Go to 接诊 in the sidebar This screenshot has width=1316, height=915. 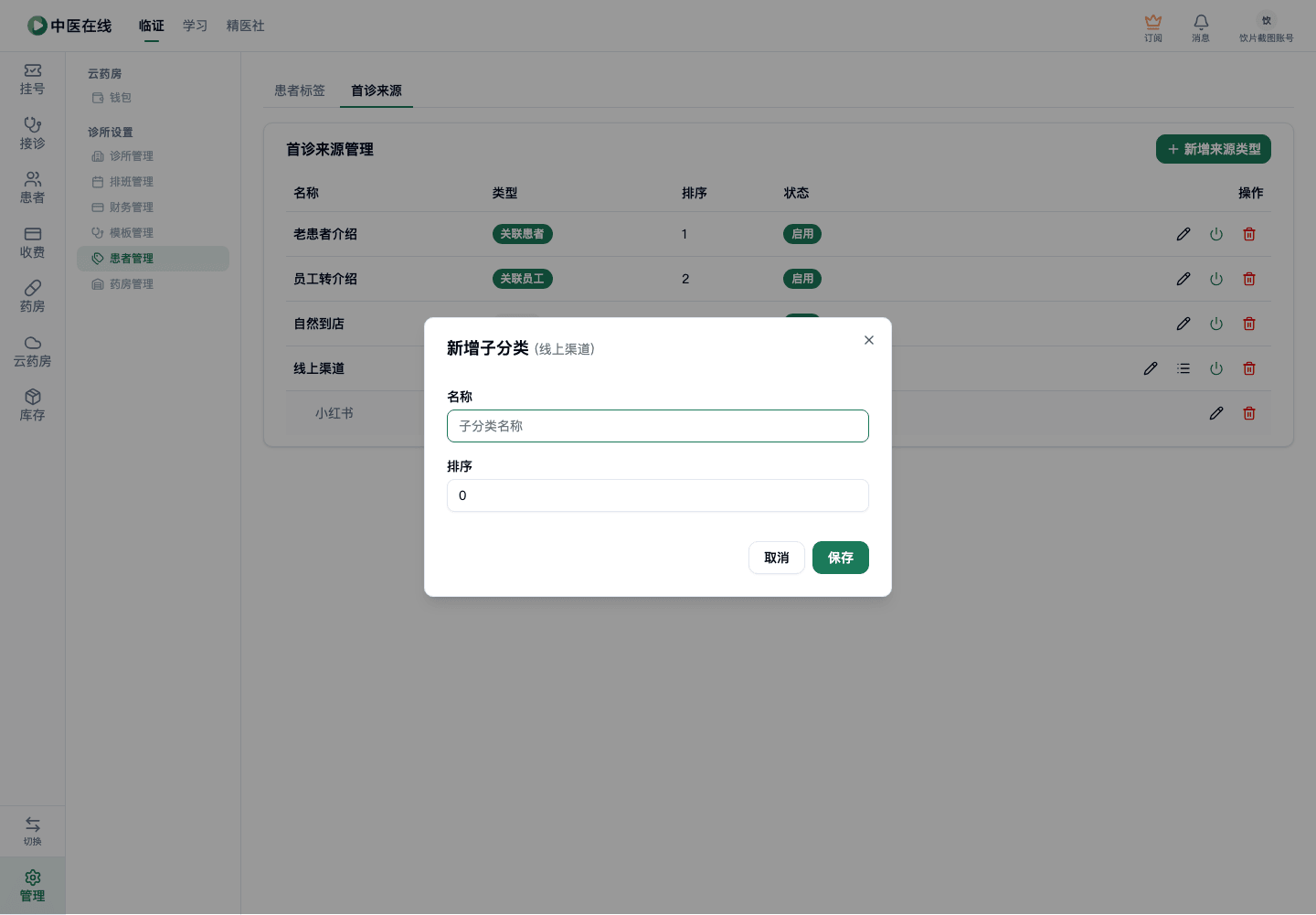33,133
